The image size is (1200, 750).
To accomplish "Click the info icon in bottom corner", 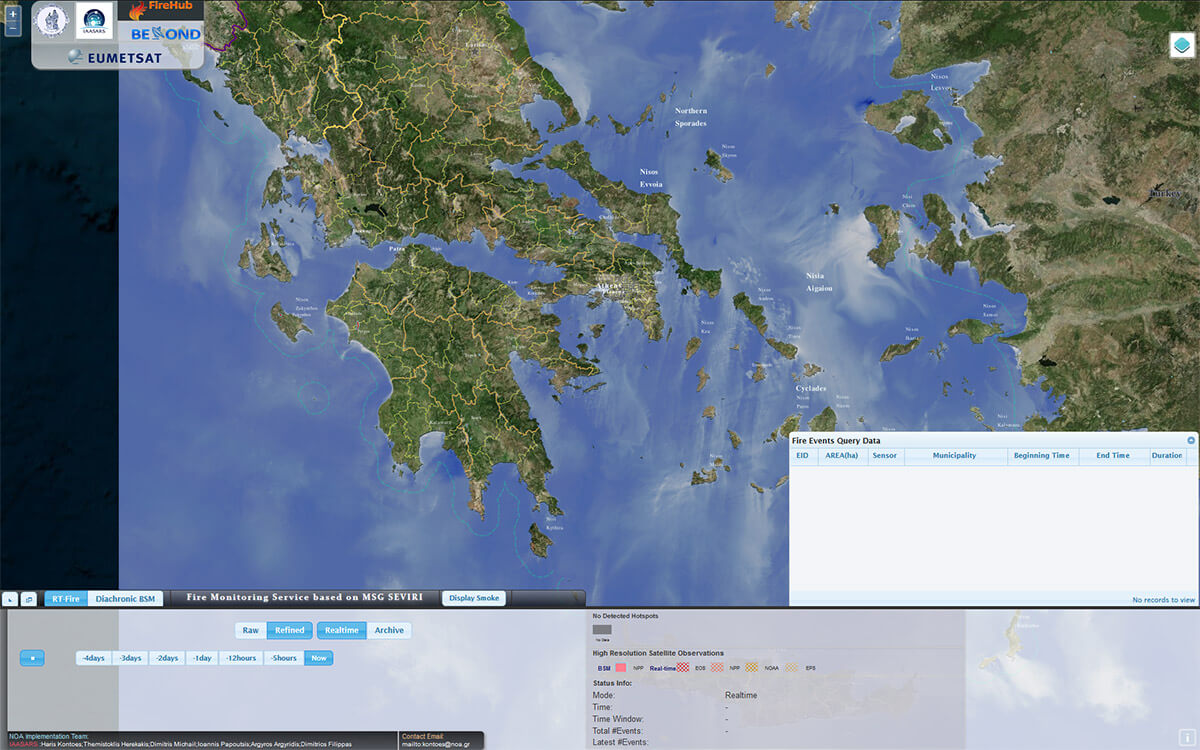I will point(1184,737).
